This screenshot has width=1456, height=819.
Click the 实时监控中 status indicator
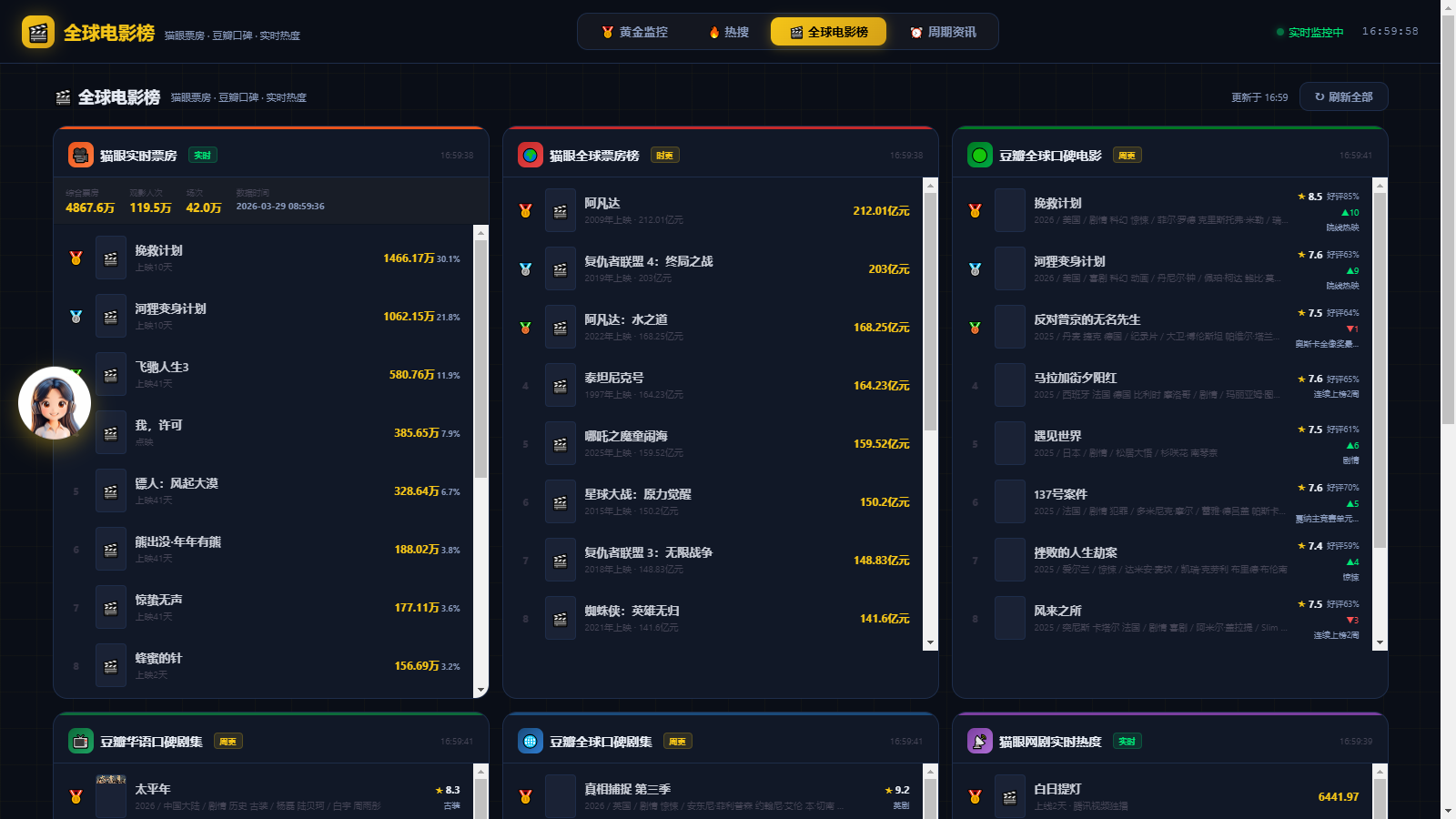click(1310, 32)
